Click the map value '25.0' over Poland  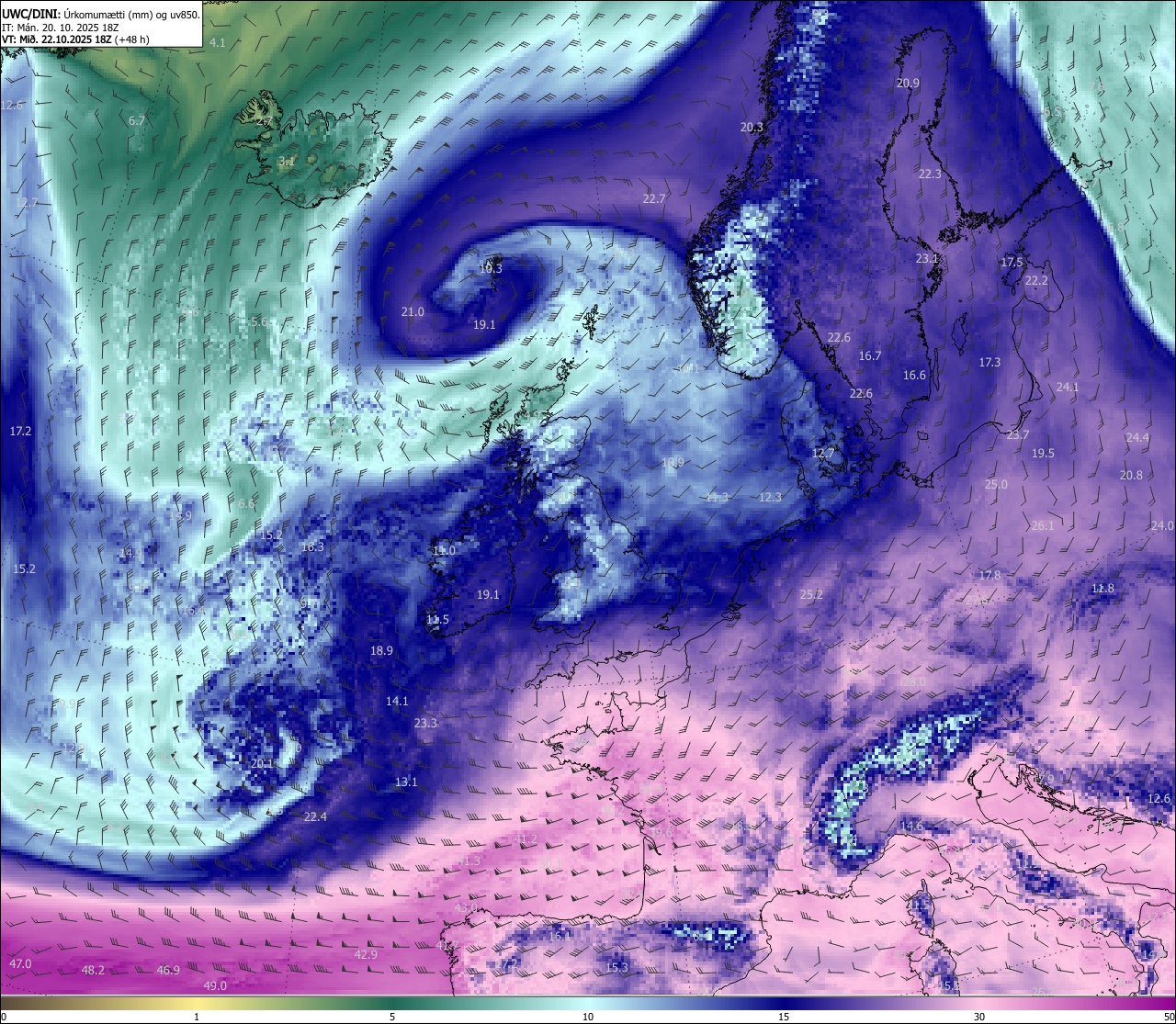[x=996, y=484]
